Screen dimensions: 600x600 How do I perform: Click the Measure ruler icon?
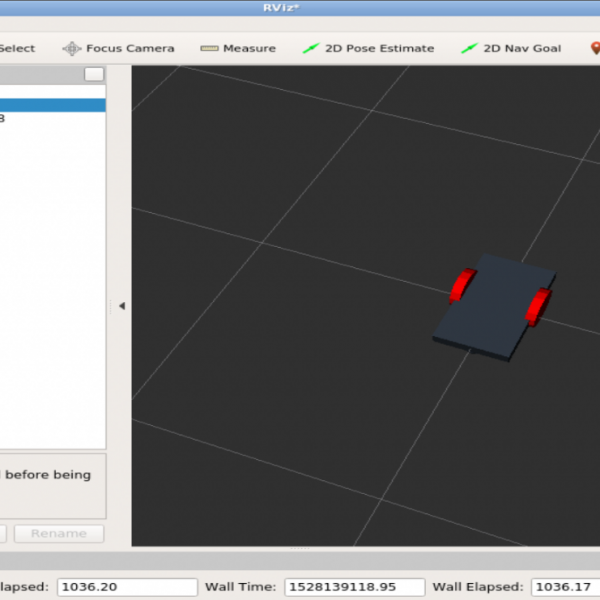tap(209, 49)
